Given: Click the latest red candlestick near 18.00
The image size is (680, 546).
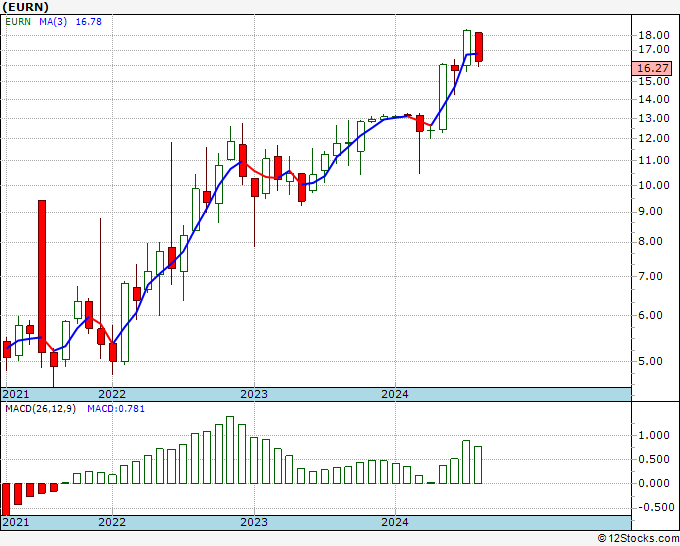Looking at the screenshot, I should 479,47.
